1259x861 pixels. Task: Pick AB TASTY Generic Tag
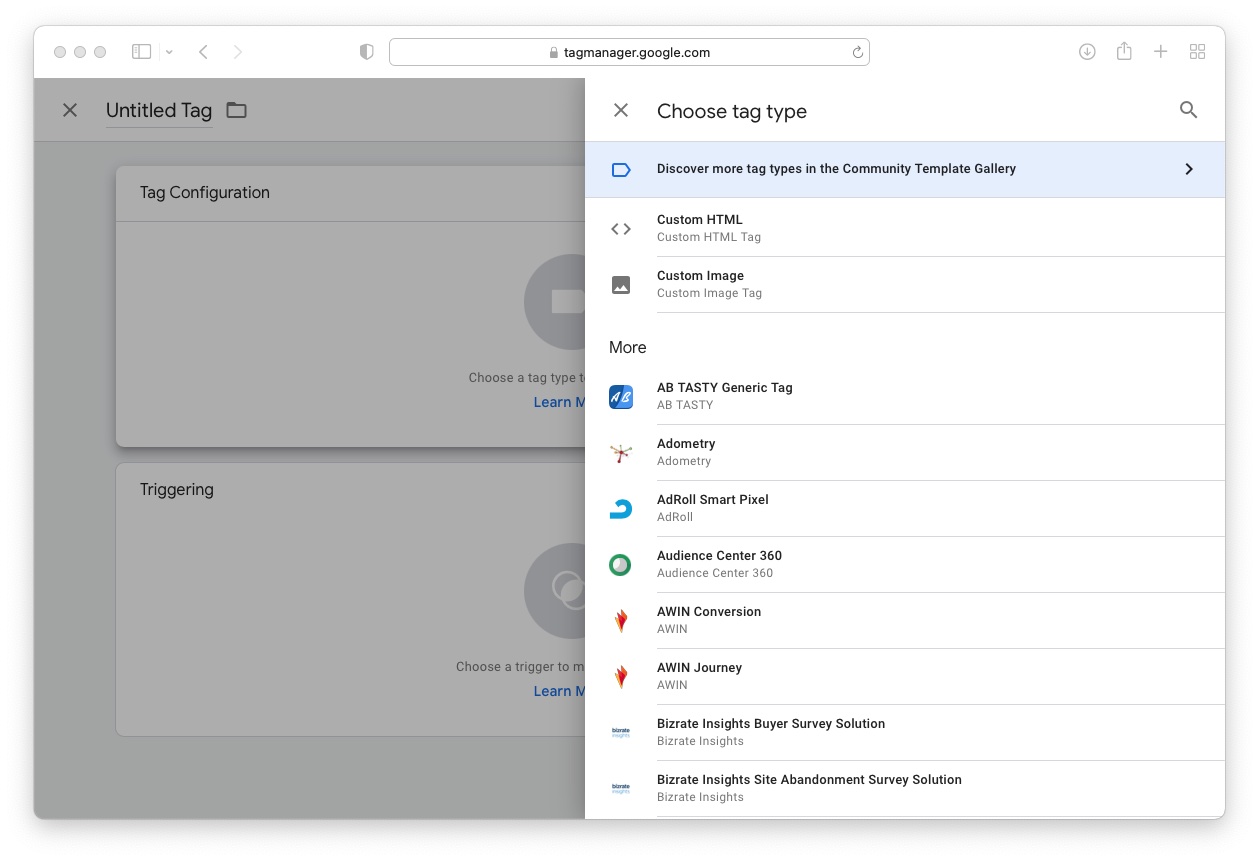click(x=905, y=397)
